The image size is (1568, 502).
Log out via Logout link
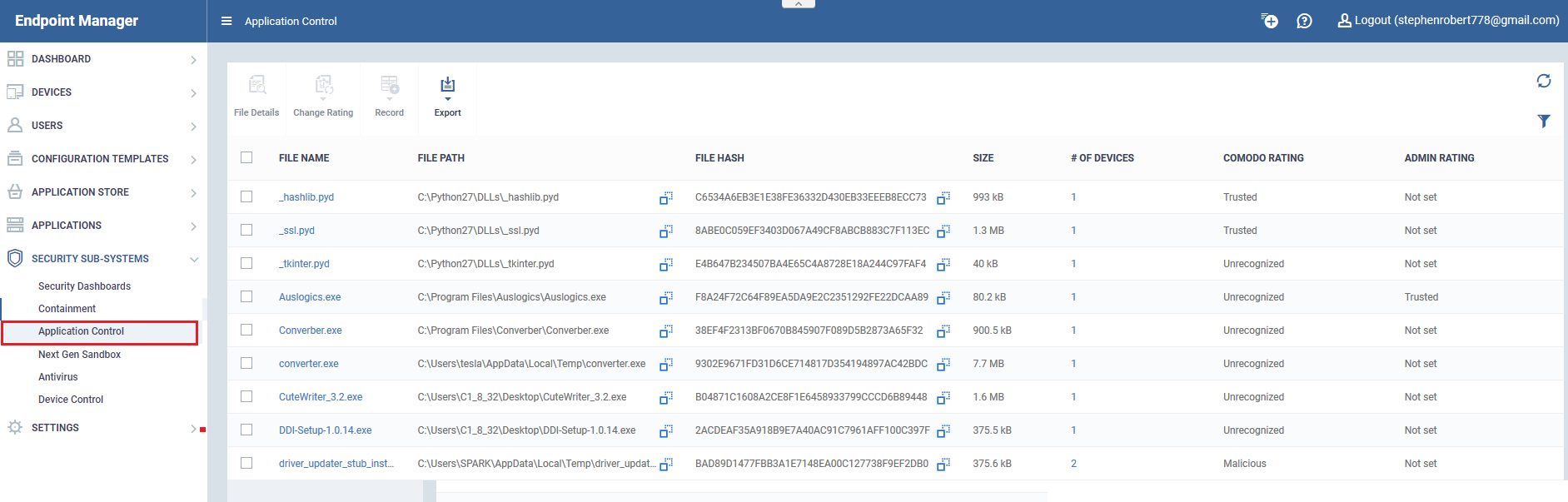(1448, 21)
